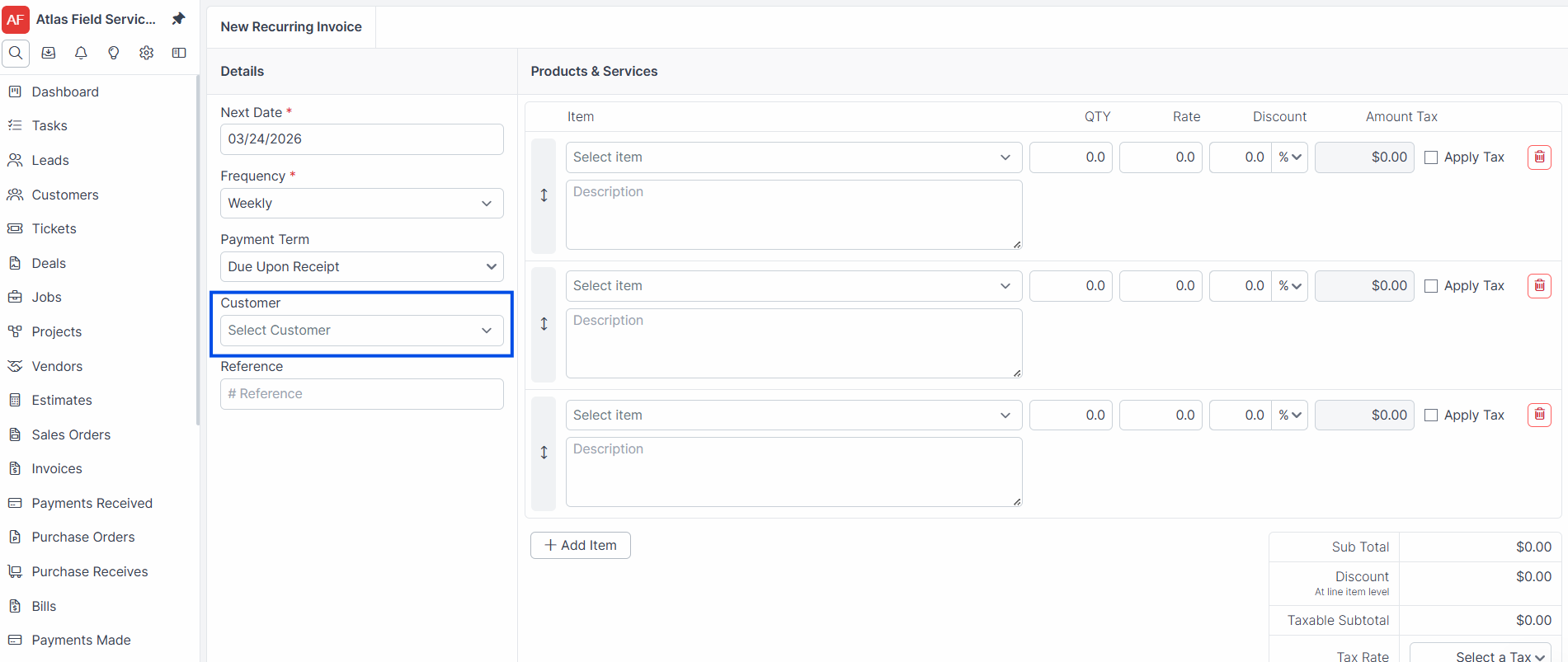Open the notifications bell icon
Image resolution: width=1568 pixels, height=662 pixels.
click(x=81, y=53)
